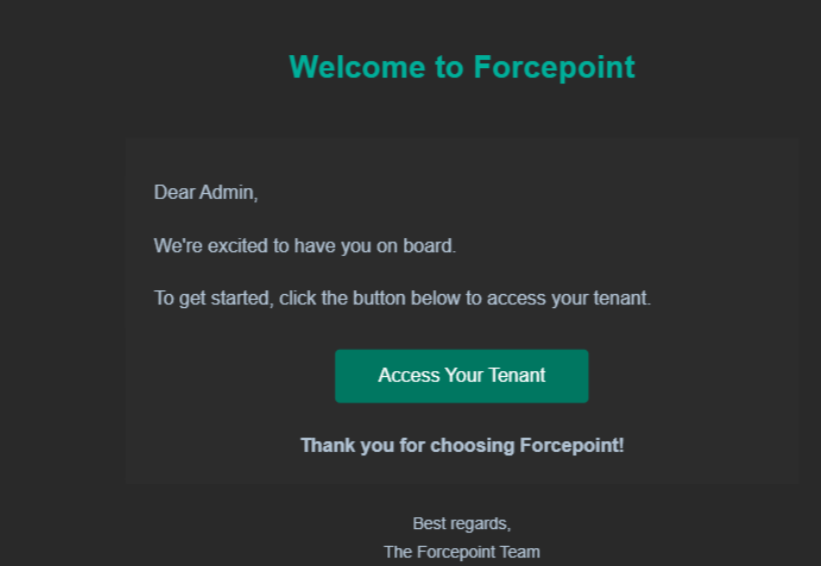821x566 pixels.
Task: Click the bold "Thank you for choosing Forcepoint!" text
Action: 462,446
